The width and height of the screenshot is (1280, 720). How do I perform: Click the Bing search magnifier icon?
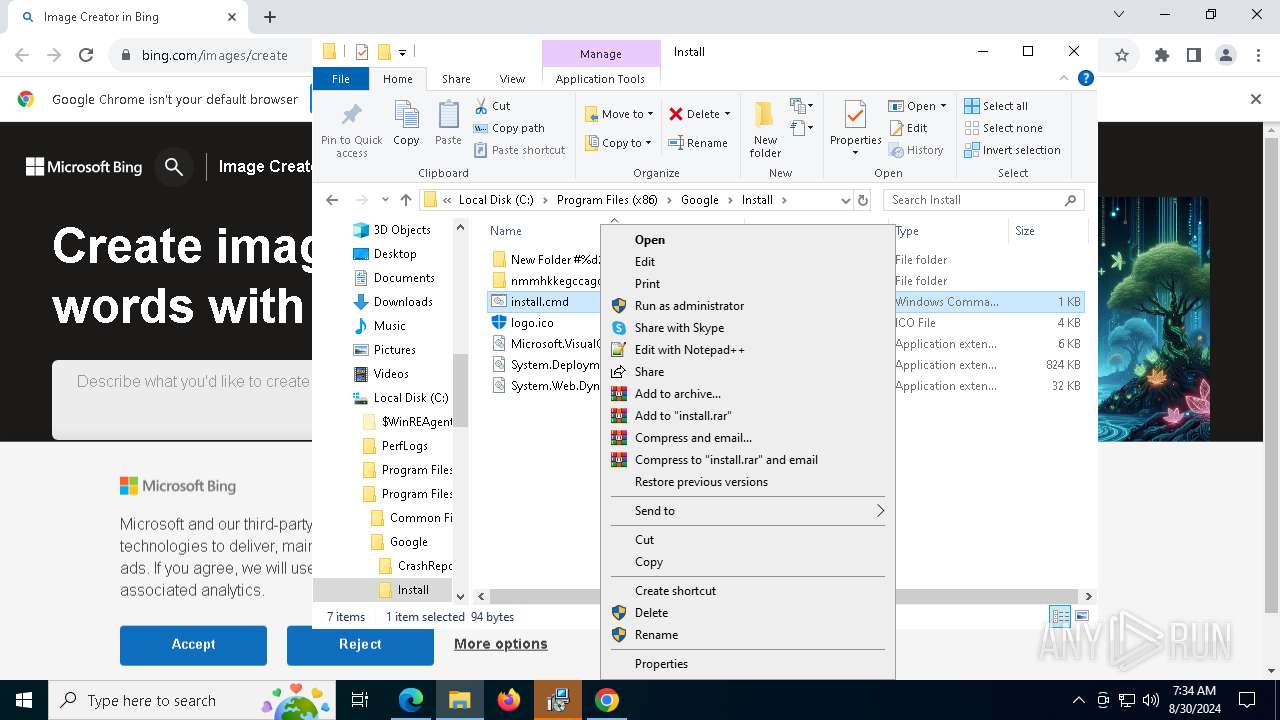(x=174, y=167)
